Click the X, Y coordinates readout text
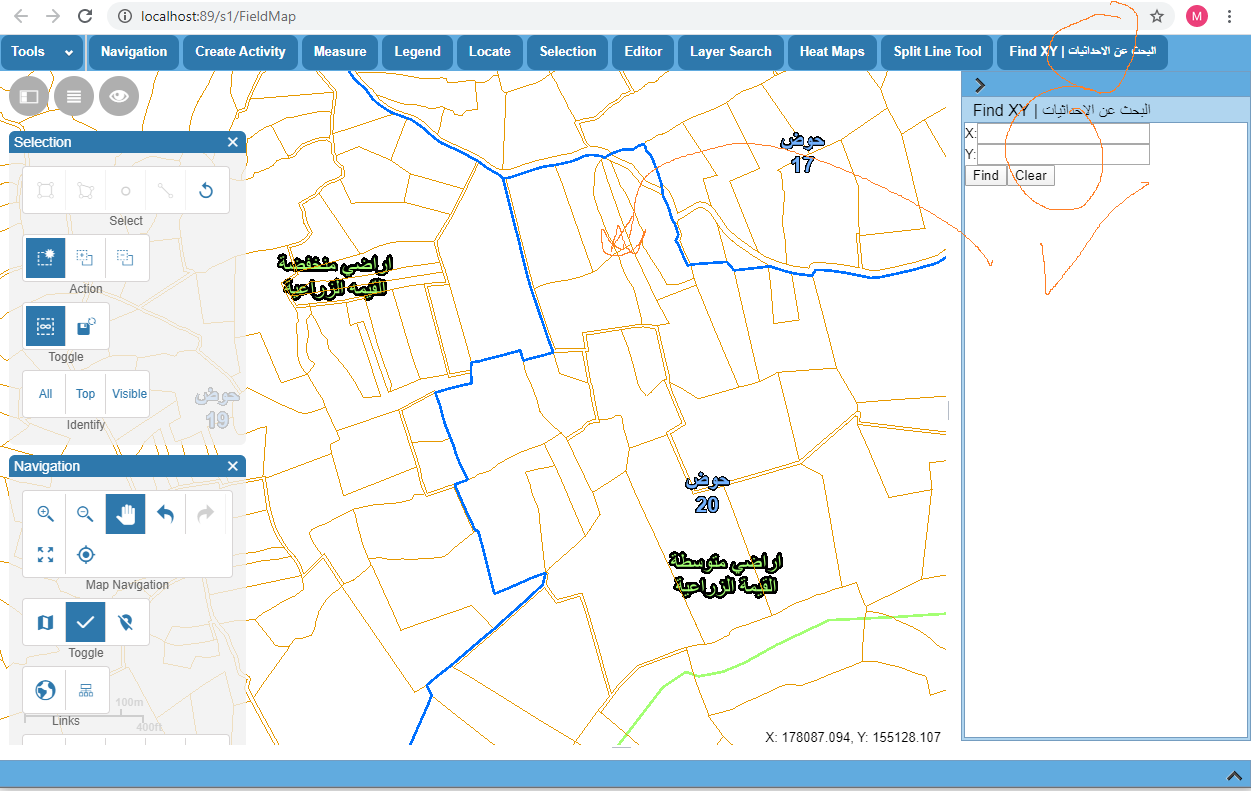 click(853, 737)
